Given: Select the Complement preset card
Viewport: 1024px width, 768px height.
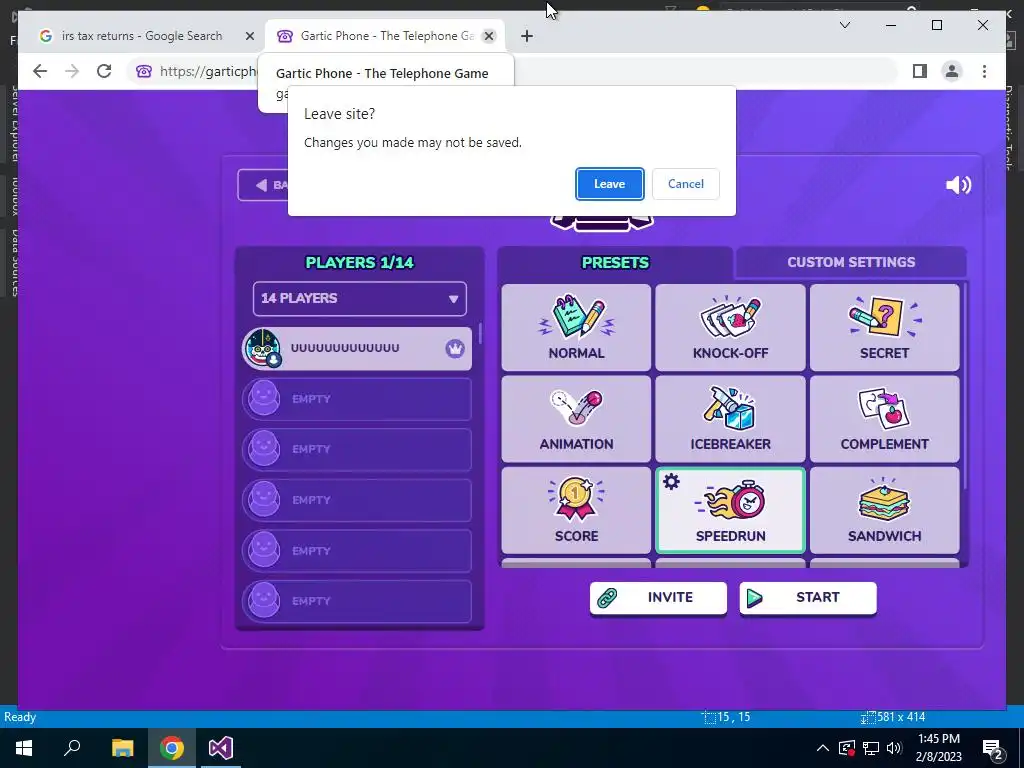Looking at the screenshot, I should click(884, 419).
